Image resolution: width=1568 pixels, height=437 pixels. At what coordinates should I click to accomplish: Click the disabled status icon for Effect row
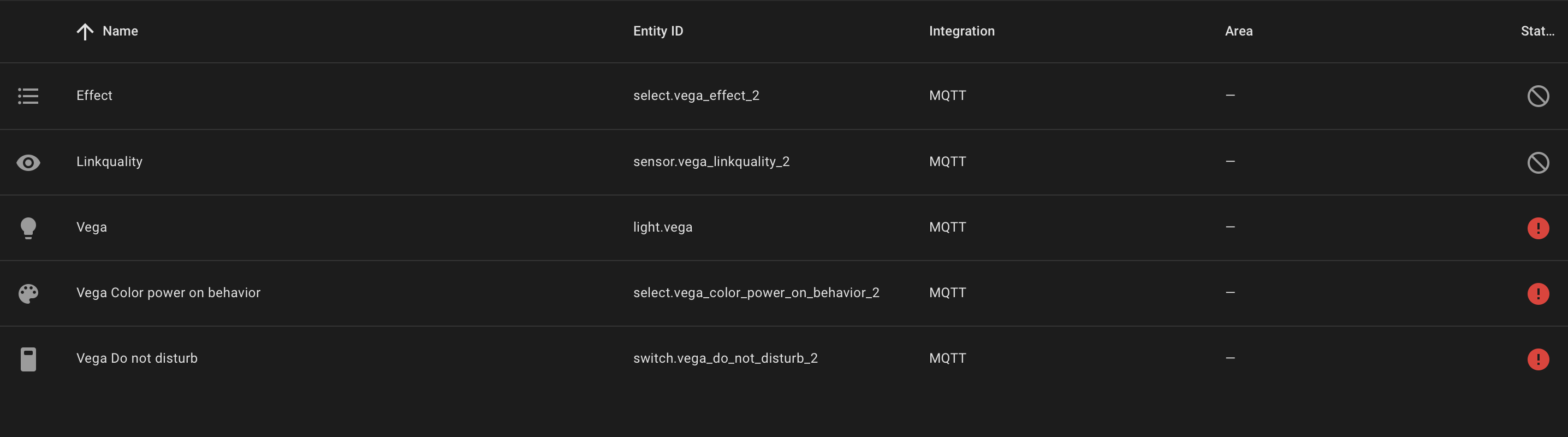[x=1537, y=96]
